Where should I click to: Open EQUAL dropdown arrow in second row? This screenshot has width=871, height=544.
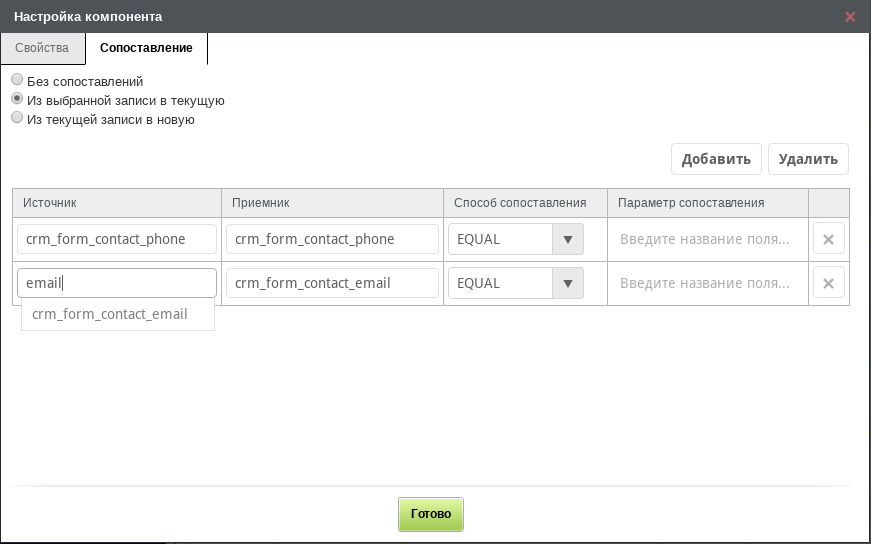[568, 283]
